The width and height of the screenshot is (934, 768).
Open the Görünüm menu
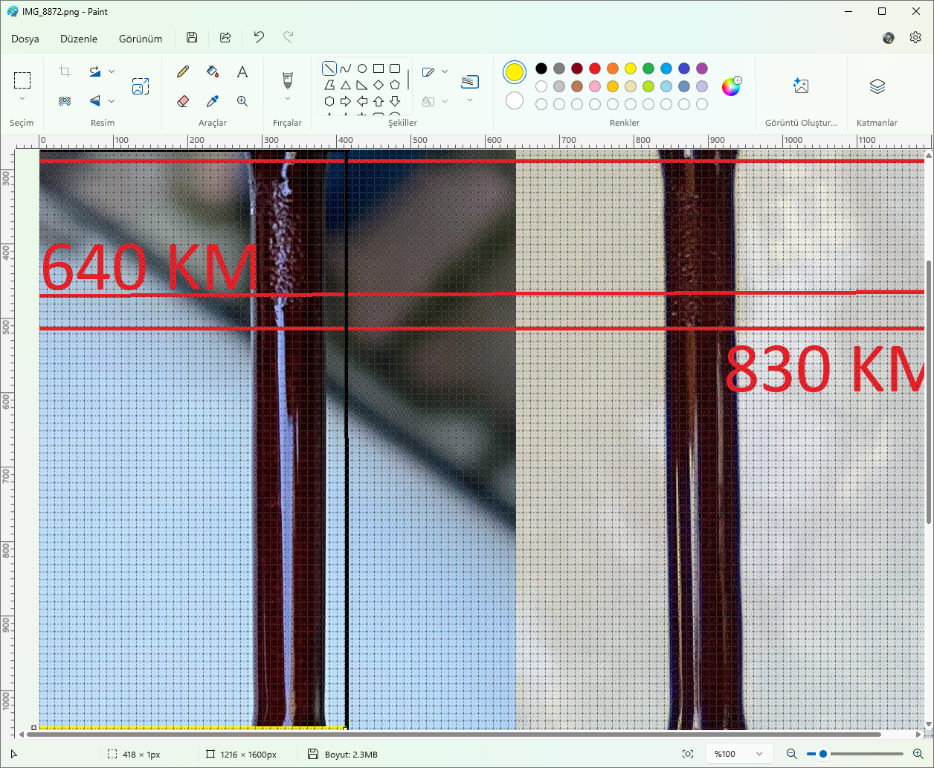point(141,39)
